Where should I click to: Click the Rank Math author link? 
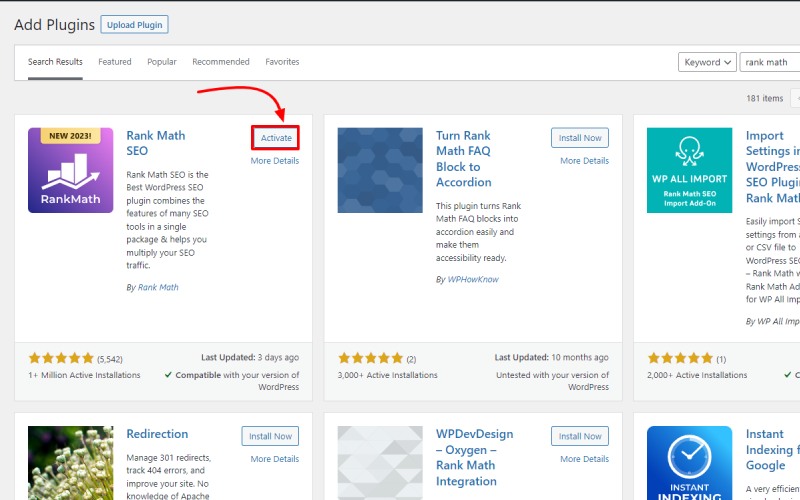pos(158,287)
